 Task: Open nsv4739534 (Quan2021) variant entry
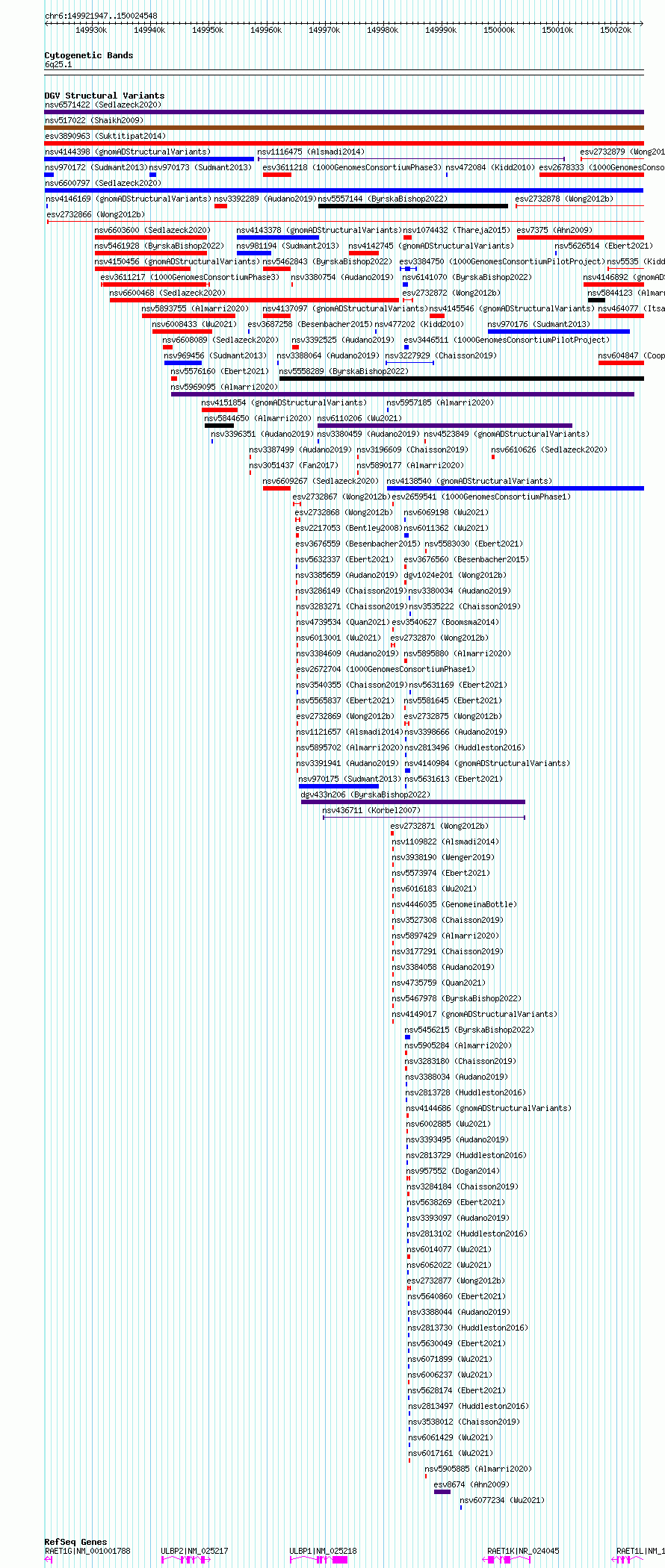click(x=342, y=623)
